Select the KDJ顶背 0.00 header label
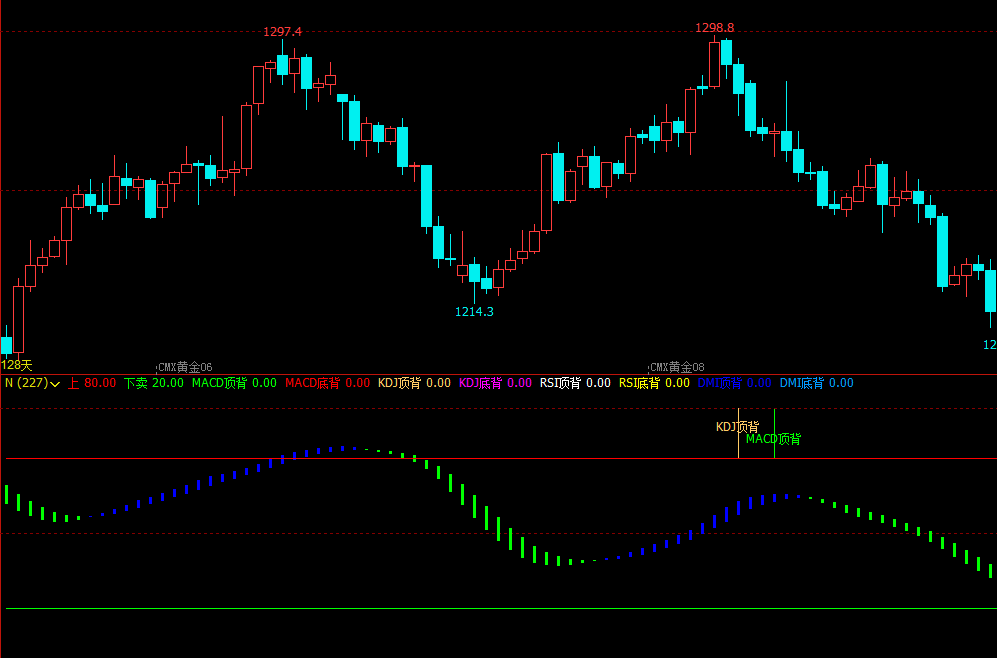The height and width of the screenshot is (658, 997). pos(415,383)
